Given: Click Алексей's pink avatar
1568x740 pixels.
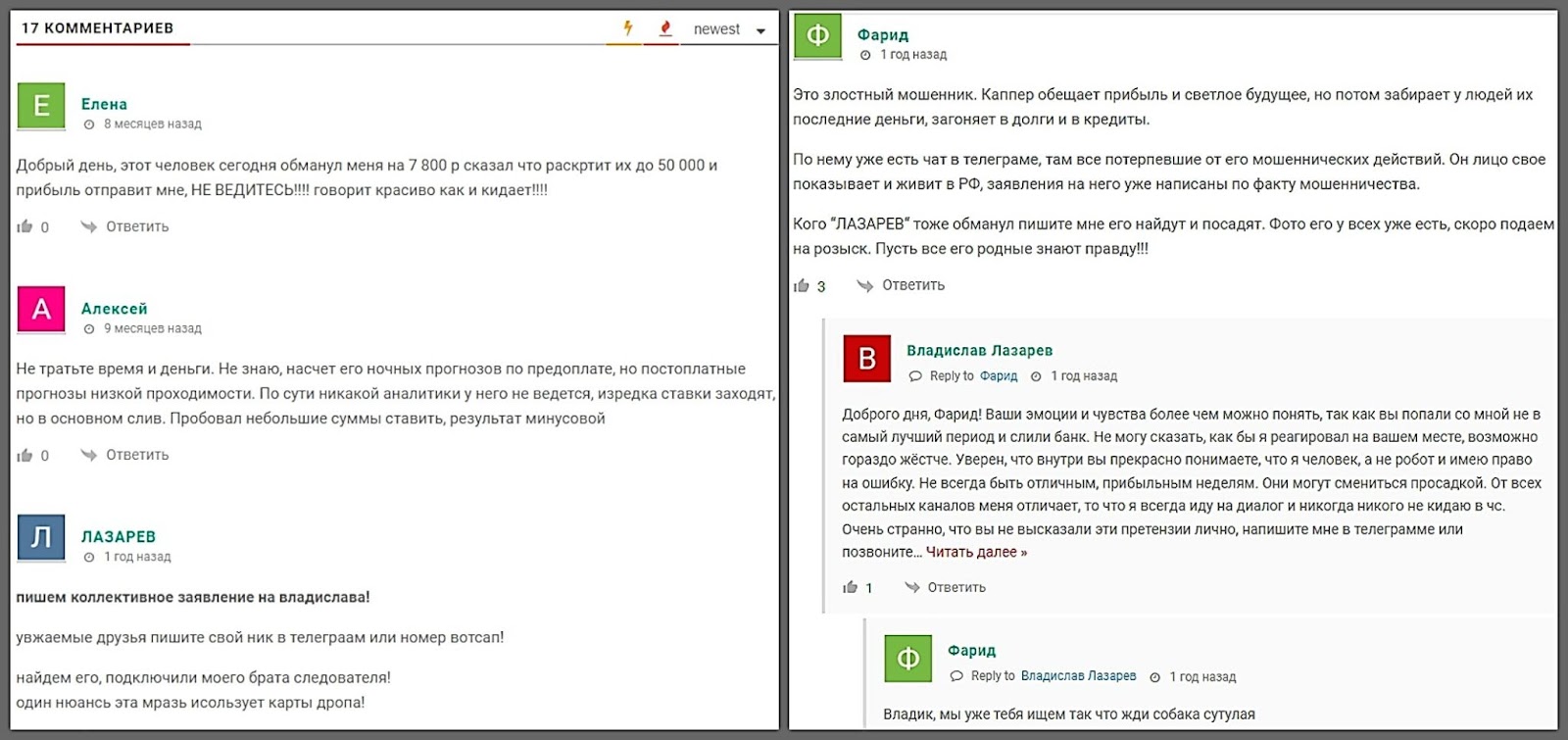Looking at the screenshot, I should (41, 310).
